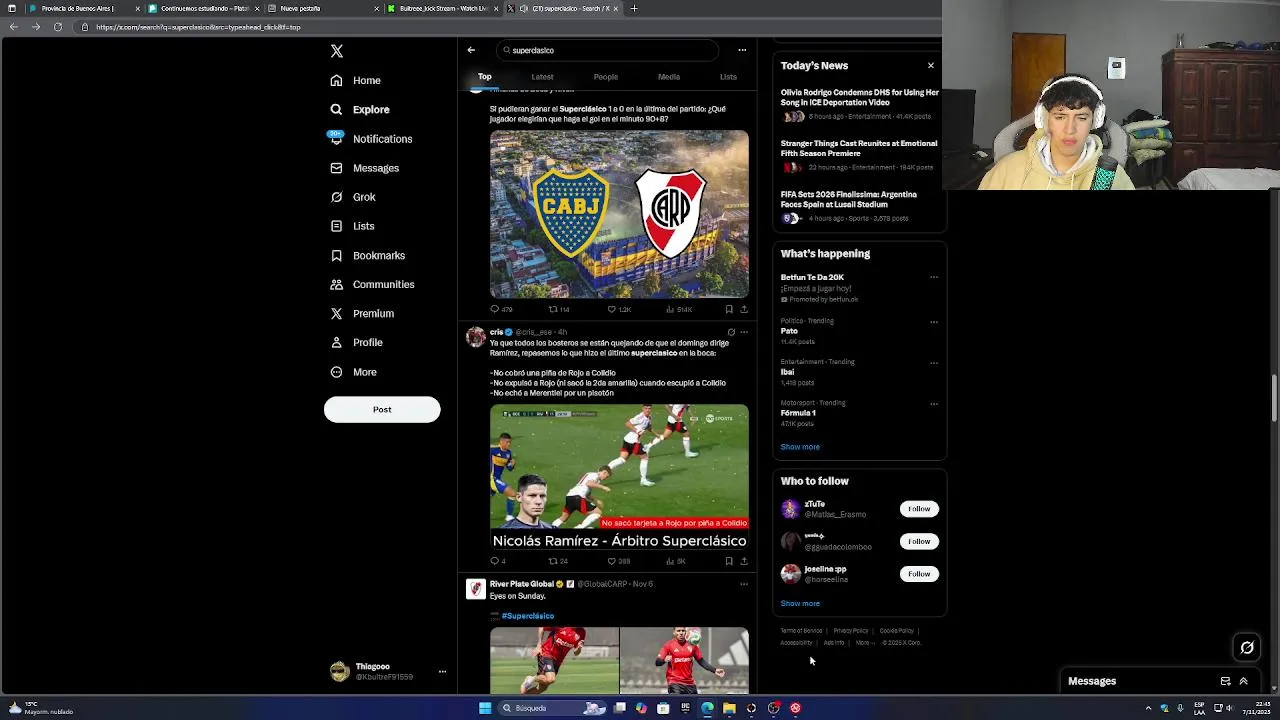Screen dimensions: 1280x720
Task: Open the Grok icon on cris's post
Action: coord(731,332)
